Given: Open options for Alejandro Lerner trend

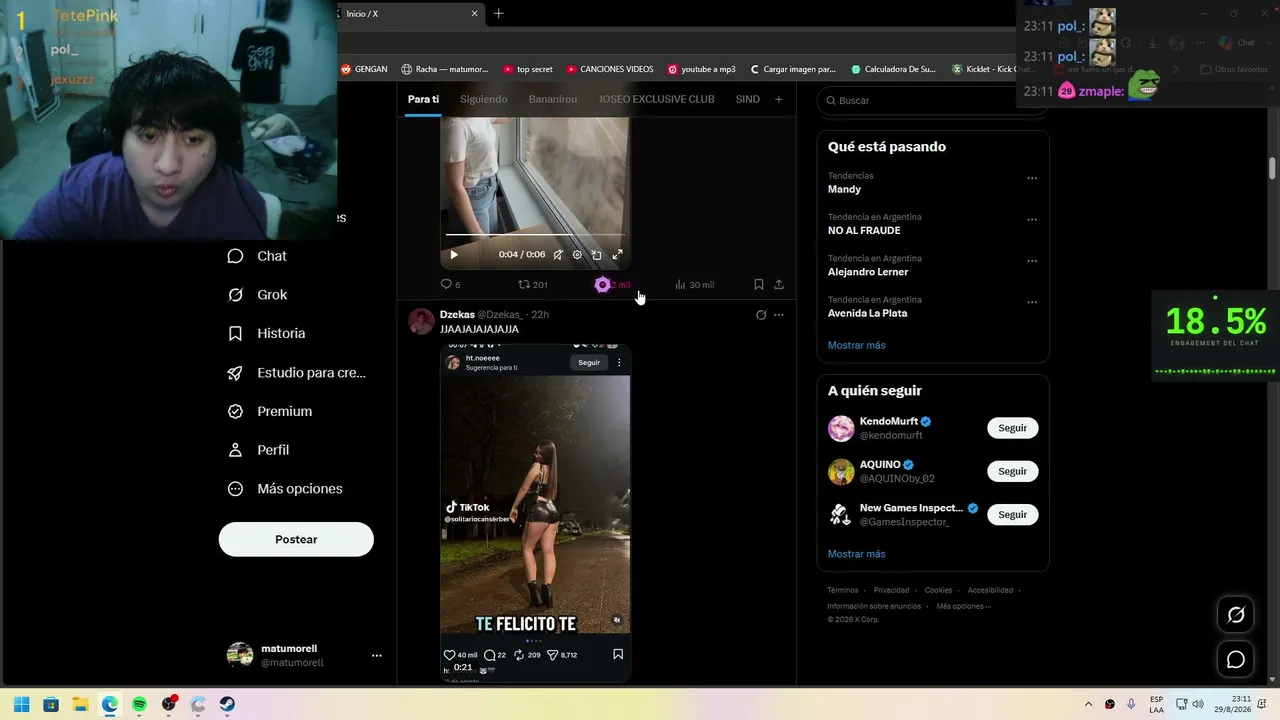Looking at the screenshot, I should pos(1032,261).
